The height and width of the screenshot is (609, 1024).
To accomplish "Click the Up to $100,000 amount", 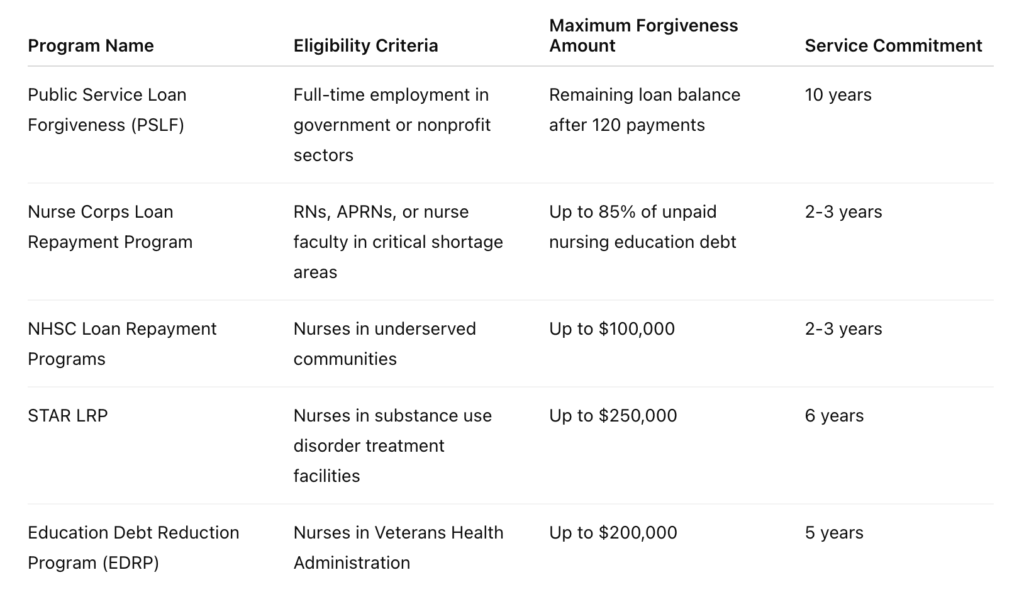I will point(612,329).
